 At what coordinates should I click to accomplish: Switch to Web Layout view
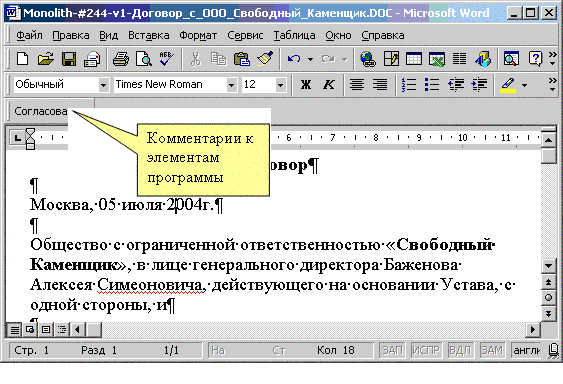pos(30,329)
